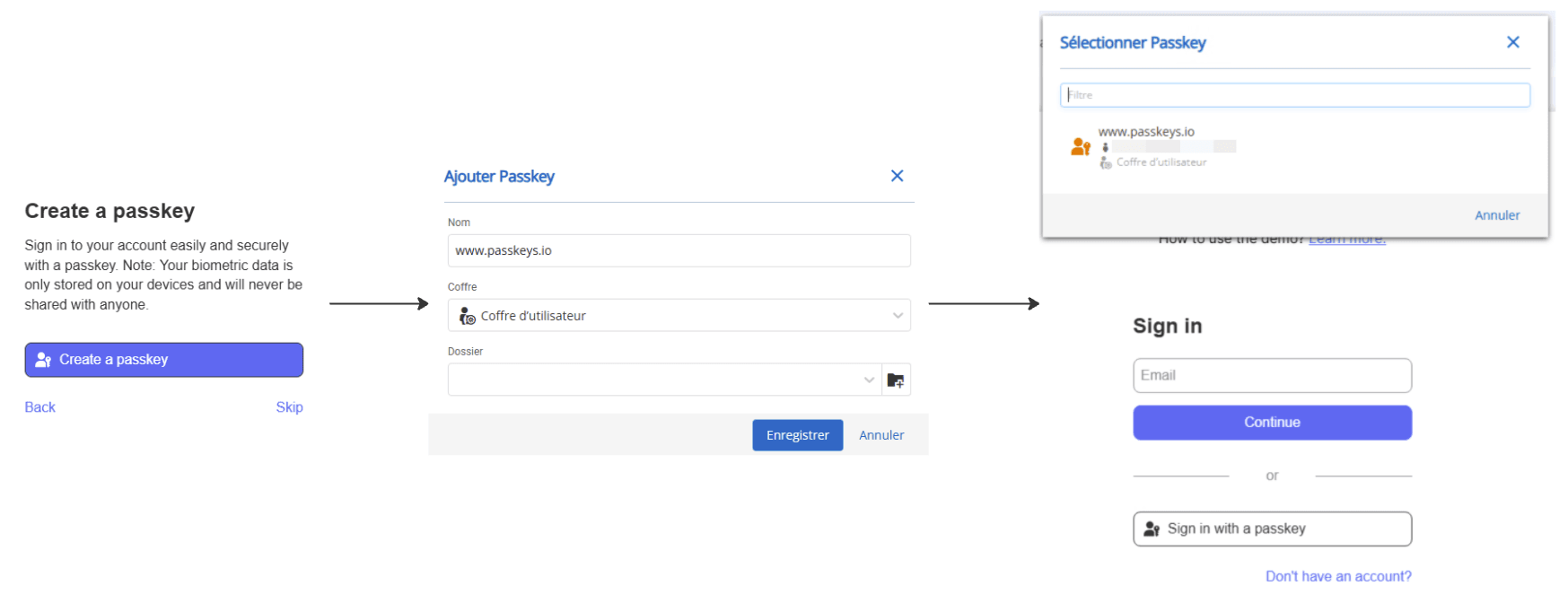Image resolution: width=1568 pixels, height=603 pixels.
Task: Click the Filtre search field
Action: click(1294, 95)
